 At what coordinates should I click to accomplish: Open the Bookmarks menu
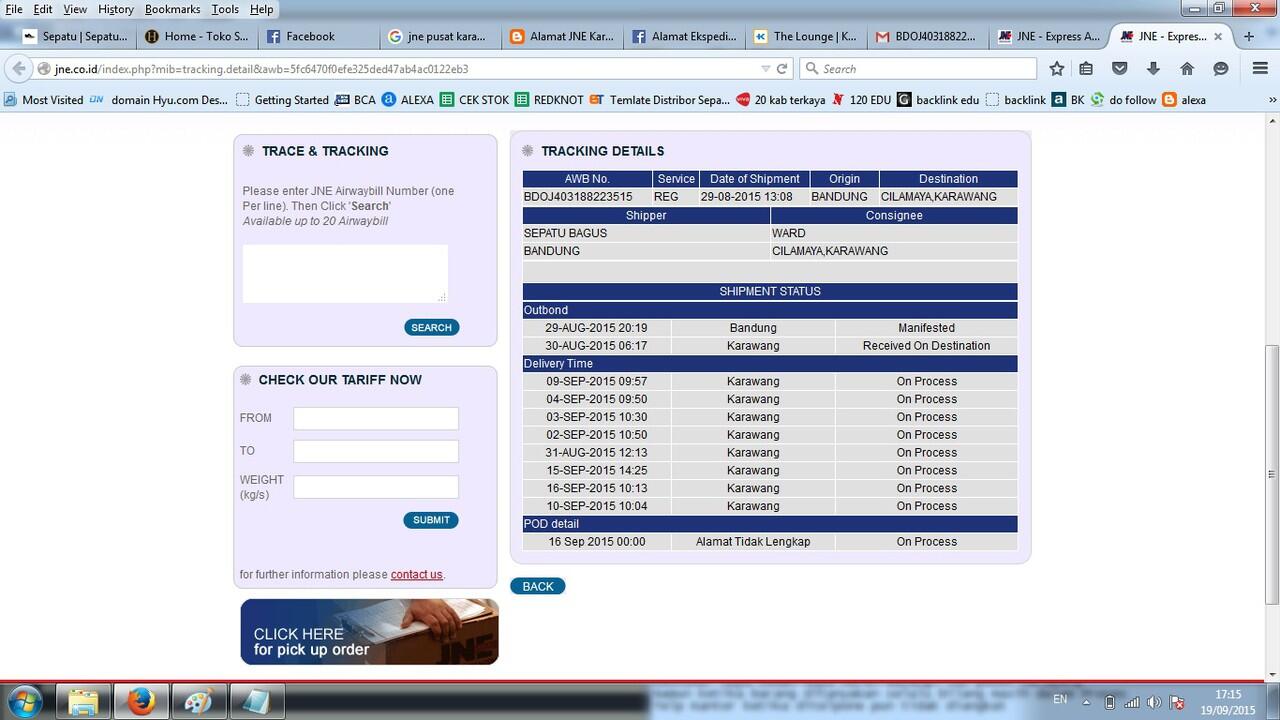(172, 9)
